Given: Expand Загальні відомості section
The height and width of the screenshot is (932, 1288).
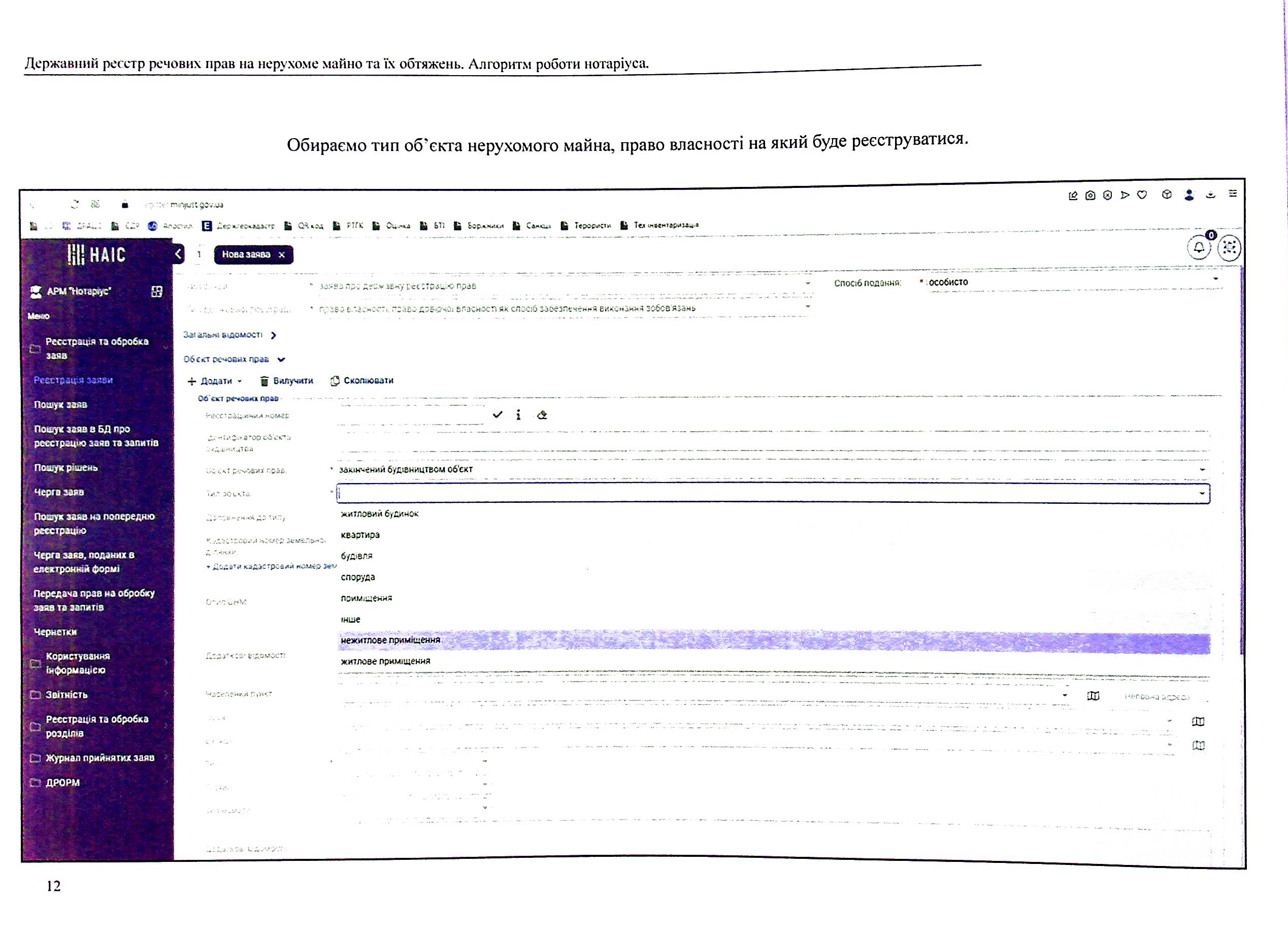Looking at the screenshot, I should [229, 335].
